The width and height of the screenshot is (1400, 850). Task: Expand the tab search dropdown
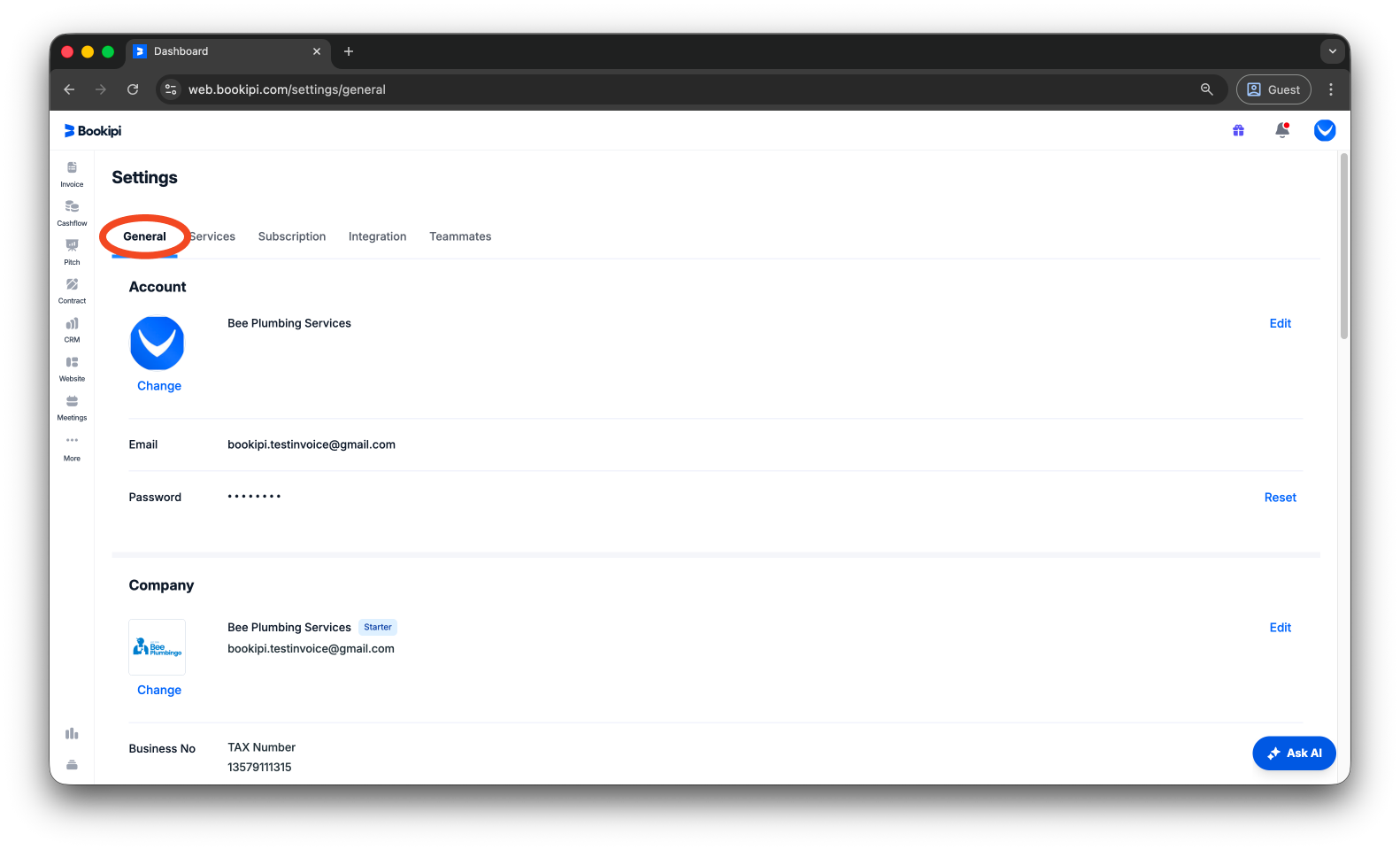1333,51
